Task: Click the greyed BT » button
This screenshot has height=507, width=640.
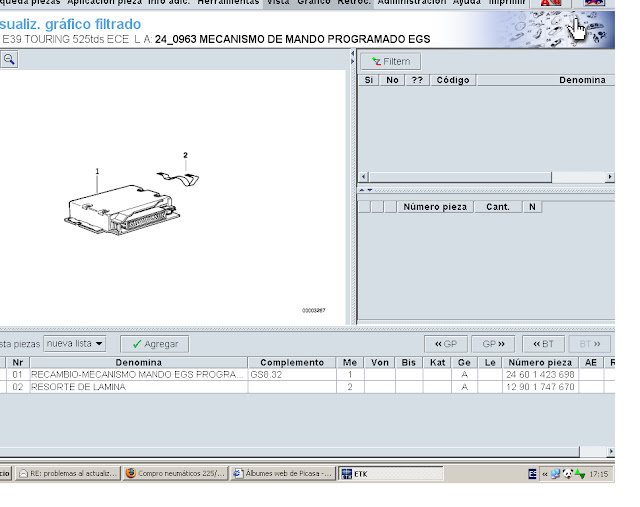Action: tap(589, 344)
